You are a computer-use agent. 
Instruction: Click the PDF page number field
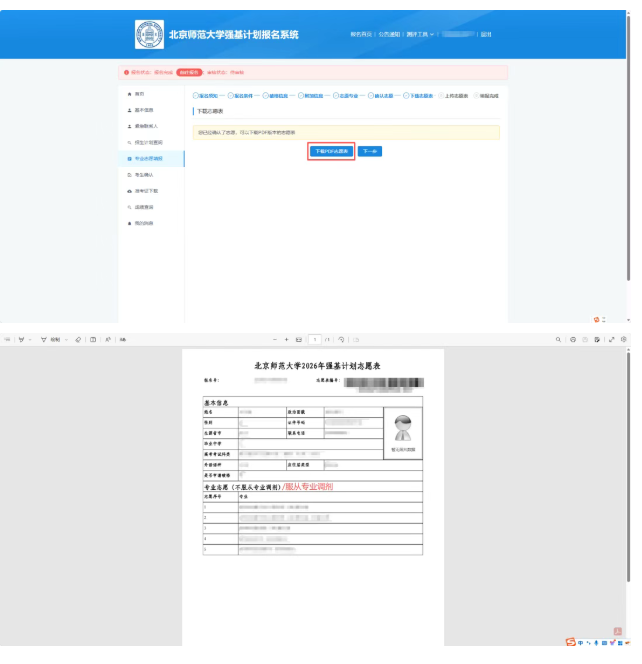click(313, 340)
